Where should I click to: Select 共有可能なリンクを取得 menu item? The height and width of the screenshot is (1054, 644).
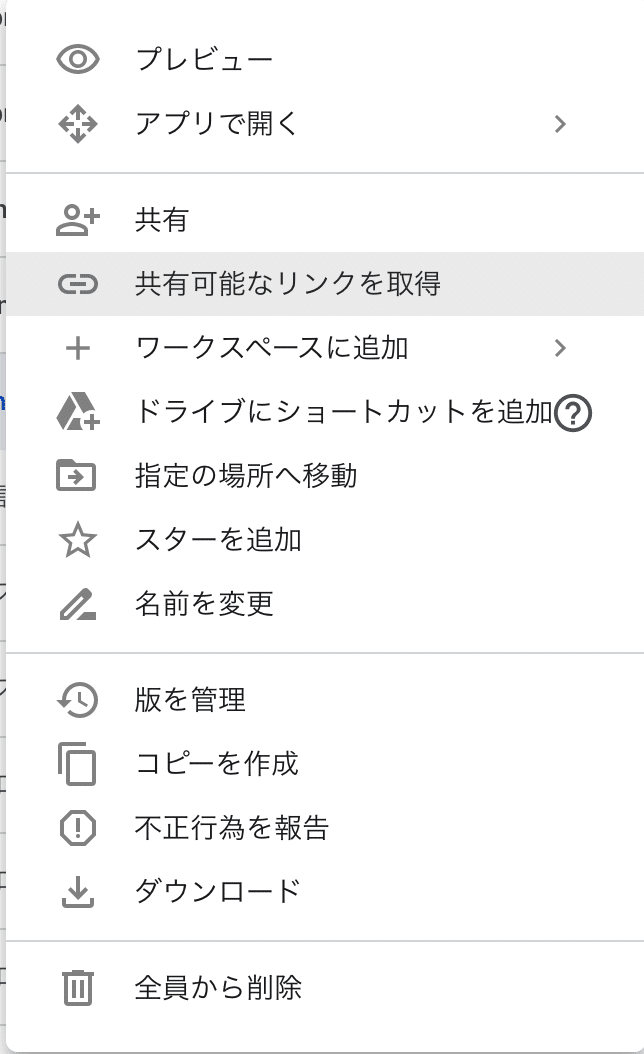coord(288,284)
